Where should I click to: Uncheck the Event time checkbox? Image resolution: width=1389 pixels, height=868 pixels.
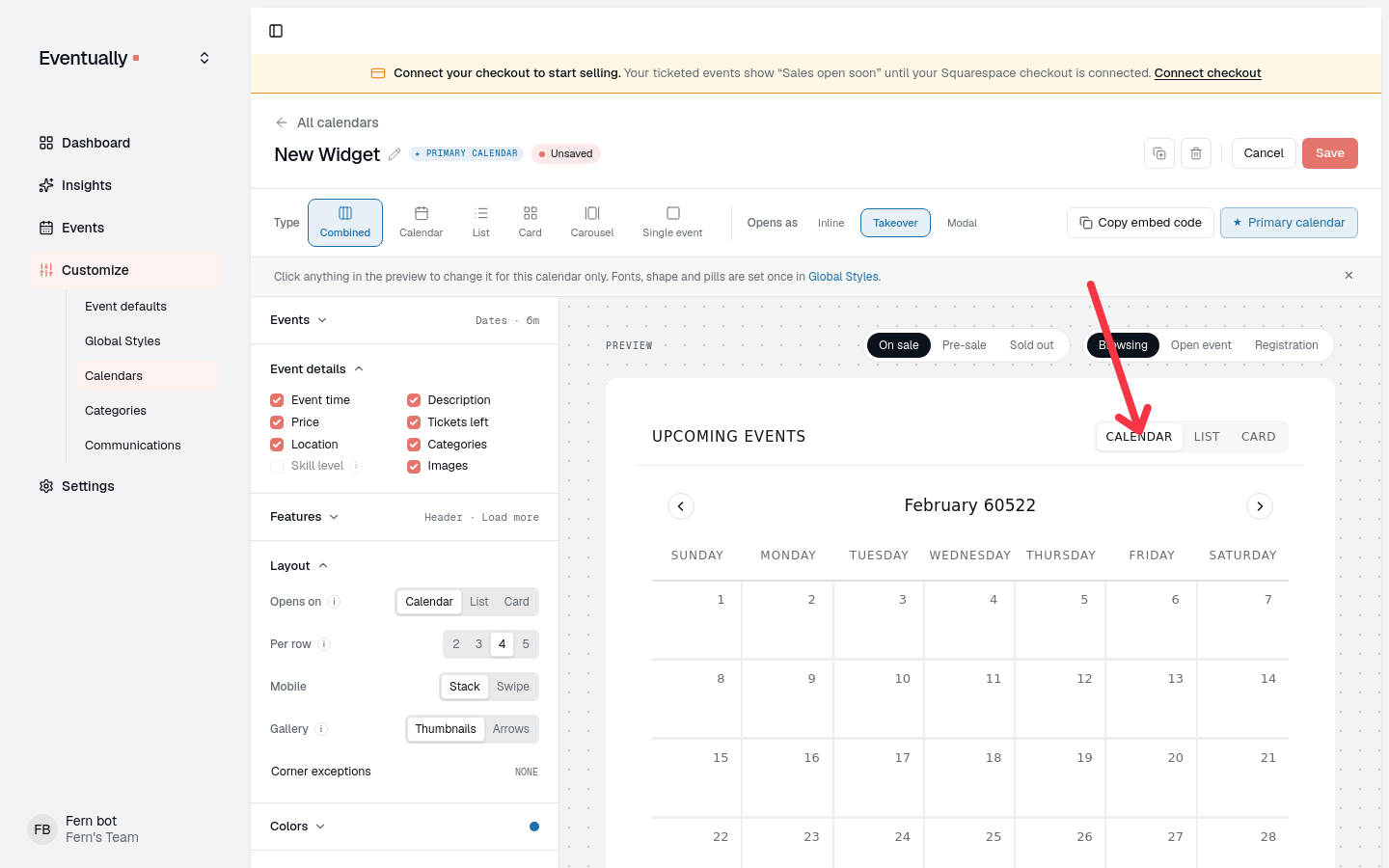coord(277,400)
